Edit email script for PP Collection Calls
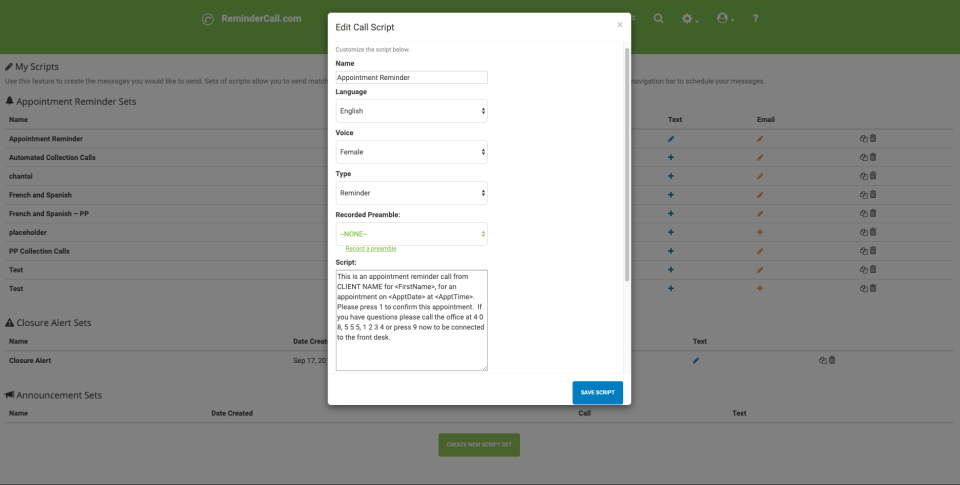The height and width of the screenshot is (485, 960). point(760,251)
